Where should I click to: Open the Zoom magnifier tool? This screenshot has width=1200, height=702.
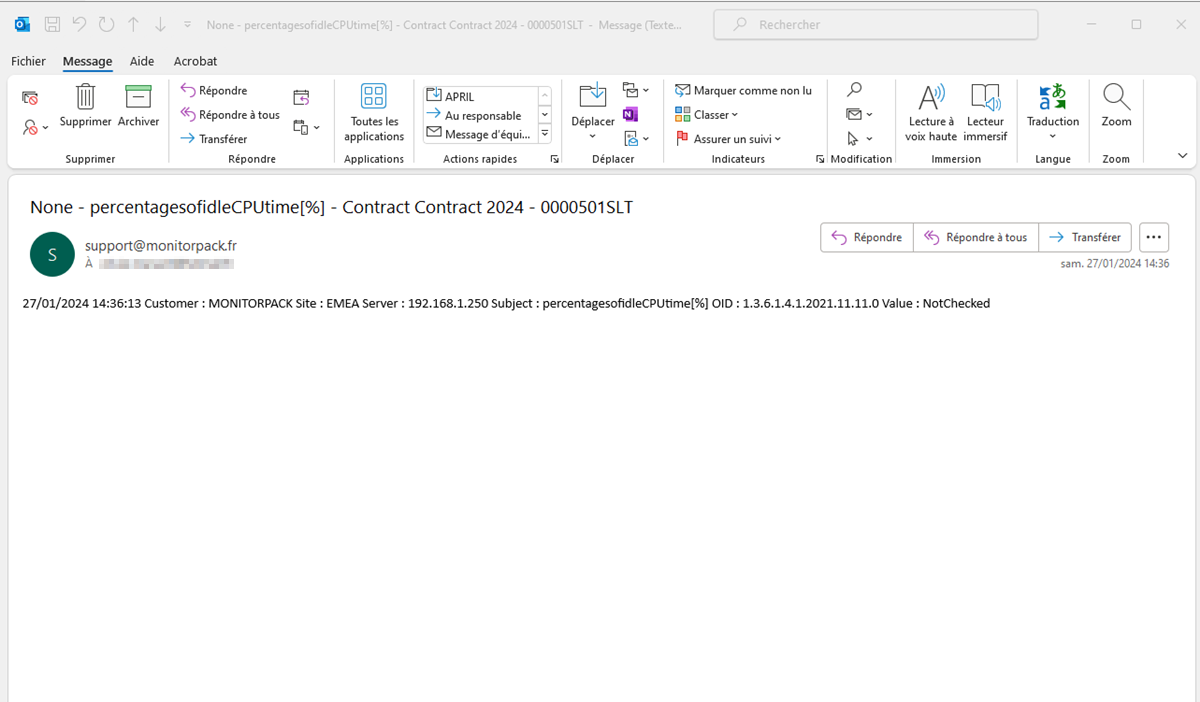click(1116, 98)
